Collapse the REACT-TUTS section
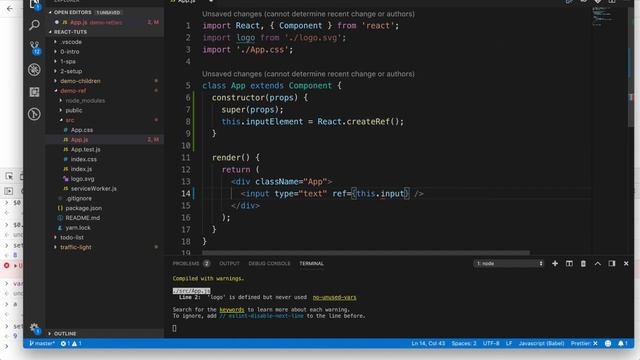The height and width of the screenshot is (360, 640). click(70, 32)
